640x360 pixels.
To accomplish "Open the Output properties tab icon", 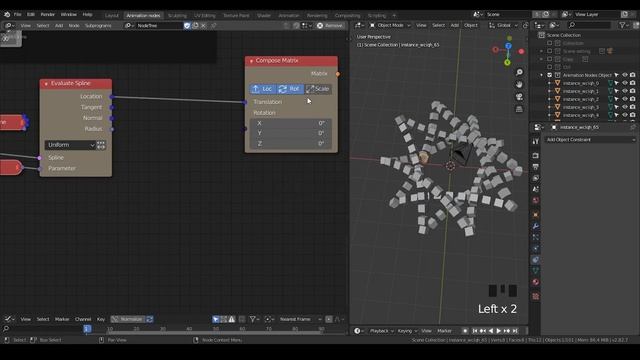I will click(x=536, y=167).
